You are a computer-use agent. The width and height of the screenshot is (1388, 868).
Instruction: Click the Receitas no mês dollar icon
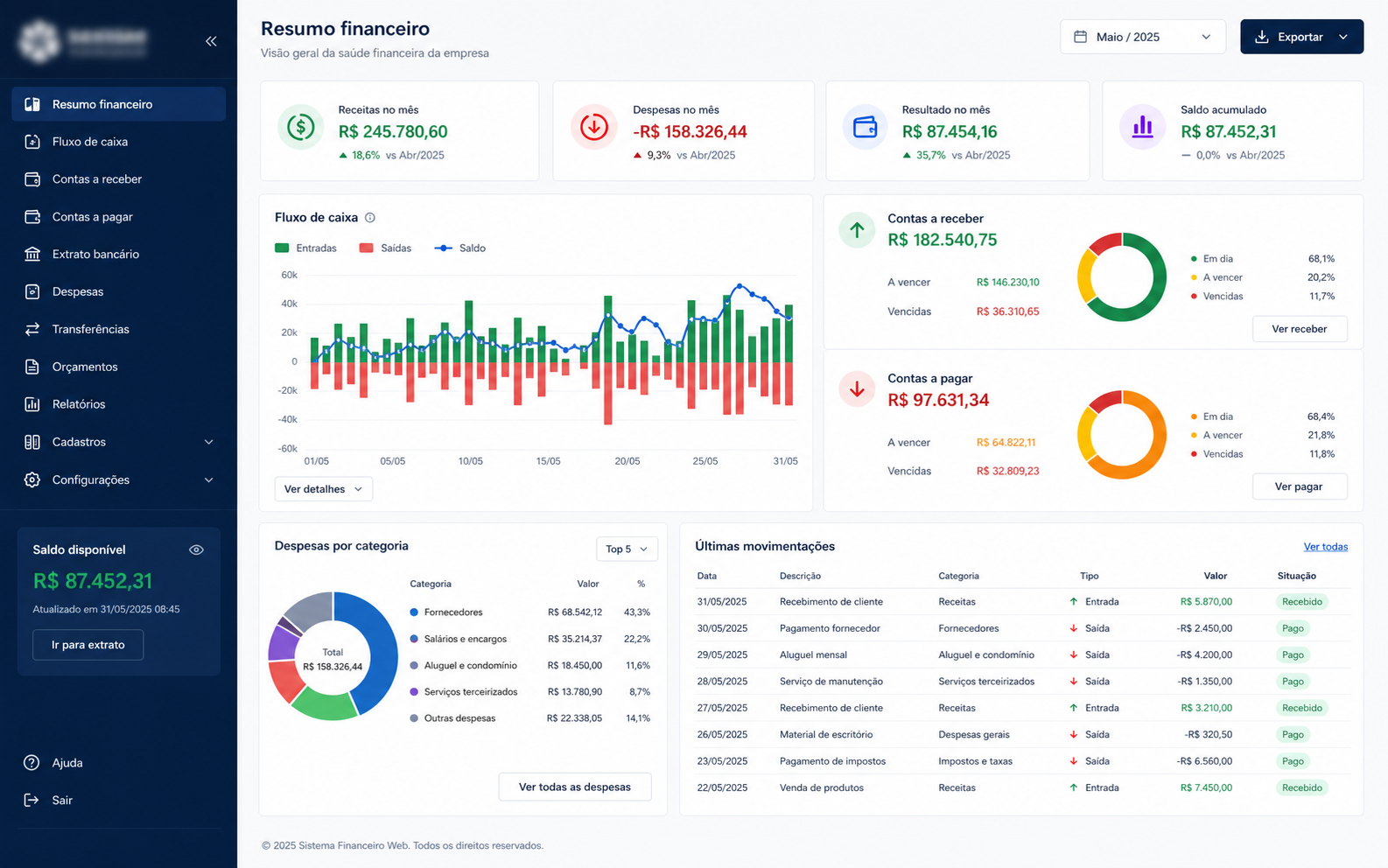pos(301,127)
